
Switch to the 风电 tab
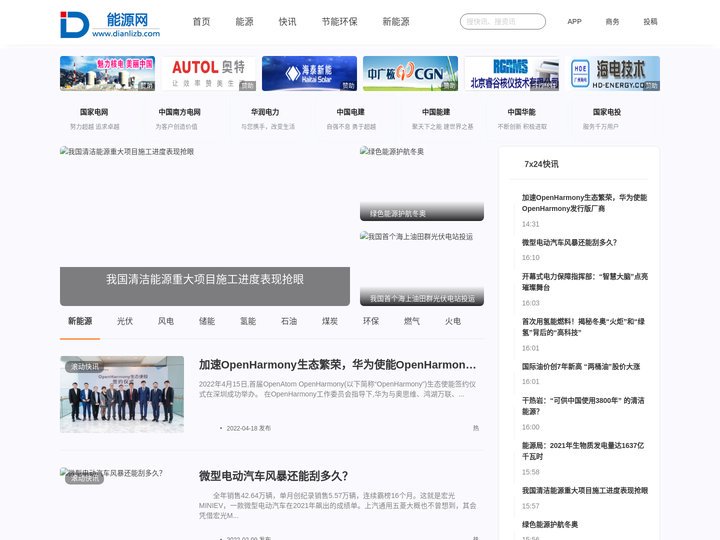click(166, 321)
